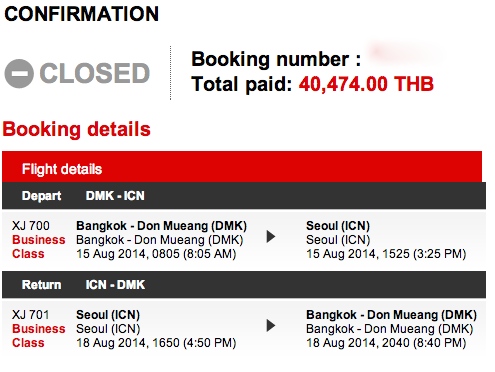Click flight number XJ 700
The image size is (495, 372).
tap(31, 226)
